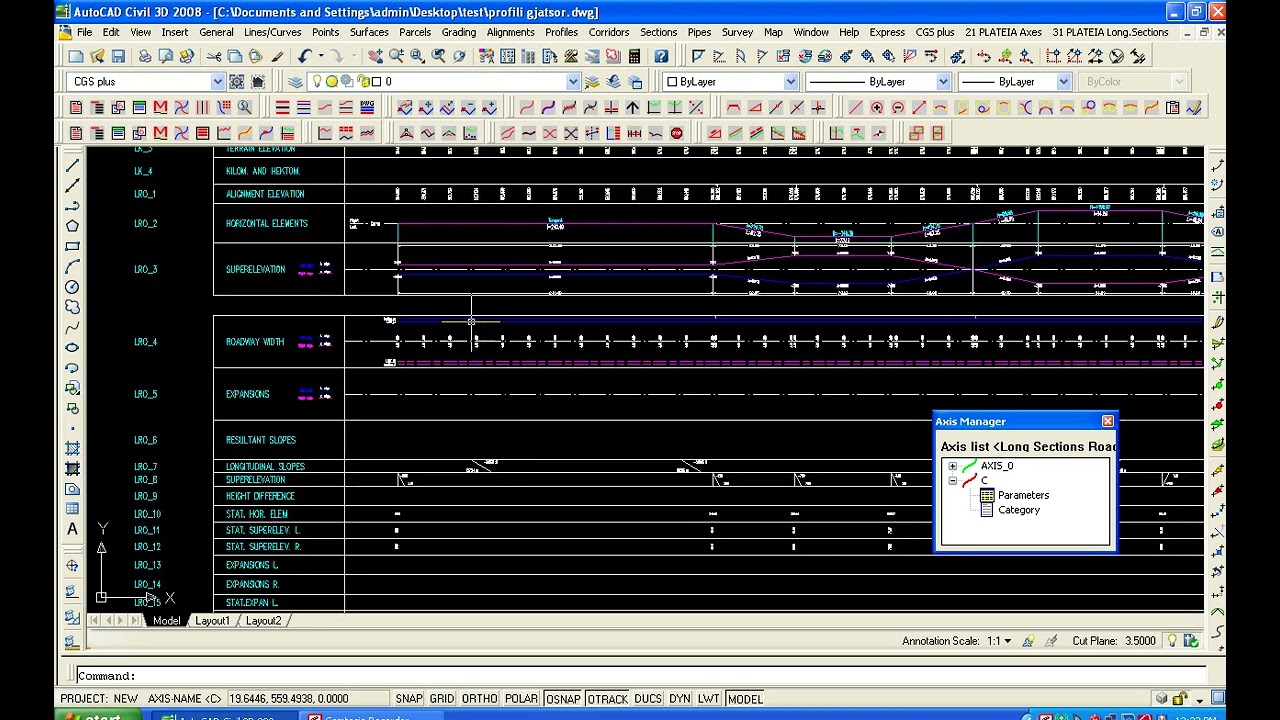This screenshot has width=1280, height=720.
Task: Open the Annotation Scale 1:1 dropdown
Action: point(1007,641)
